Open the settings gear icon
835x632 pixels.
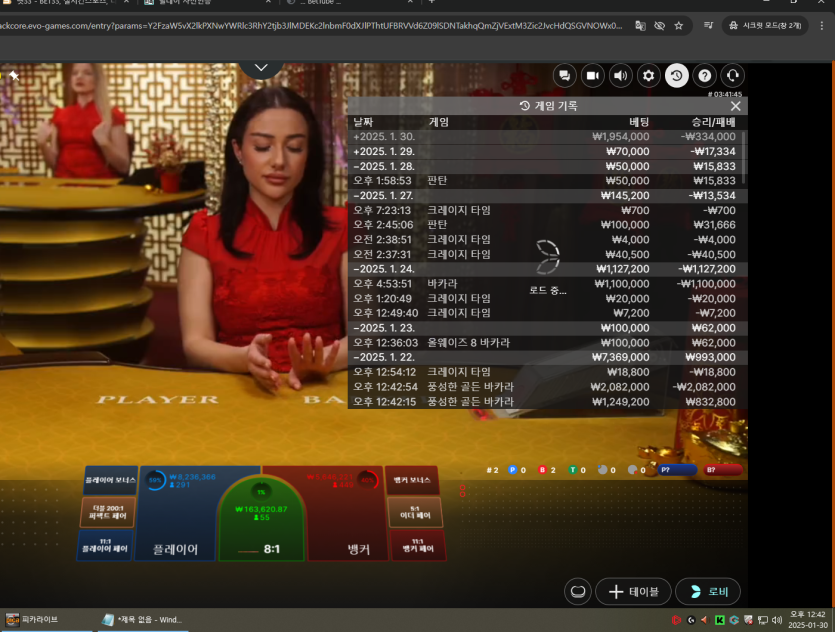tap(648, 75)
